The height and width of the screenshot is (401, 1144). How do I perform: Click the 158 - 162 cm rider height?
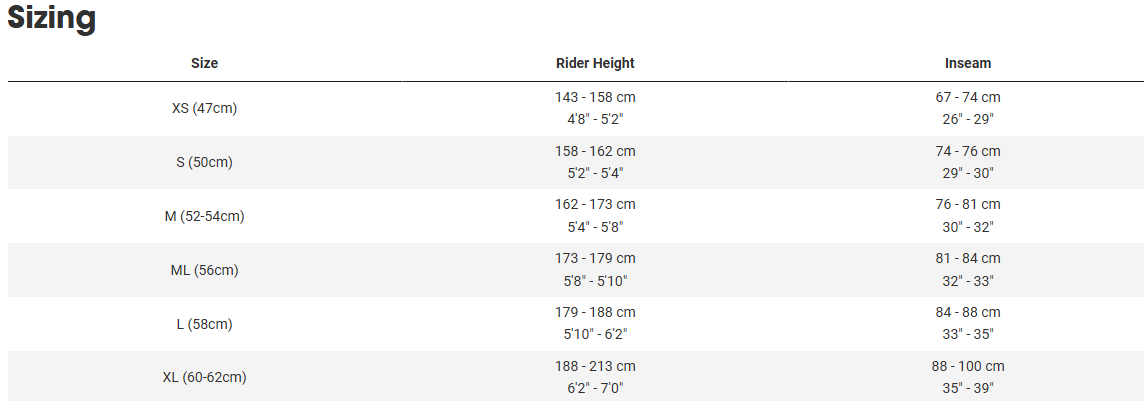(x=595, y=151)
